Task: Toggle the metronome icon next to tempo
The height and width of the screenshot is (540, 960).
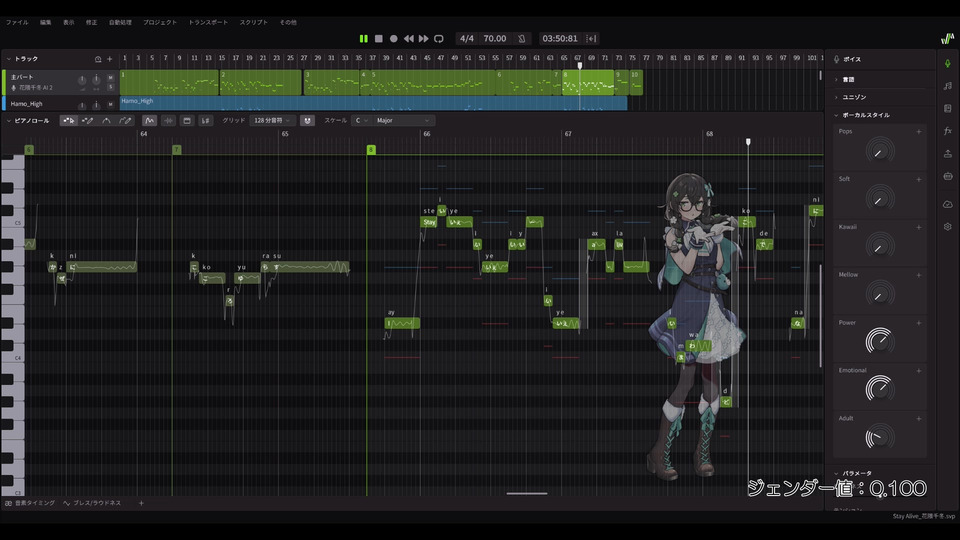Action: pyautogui.click(x=522, y=39)
